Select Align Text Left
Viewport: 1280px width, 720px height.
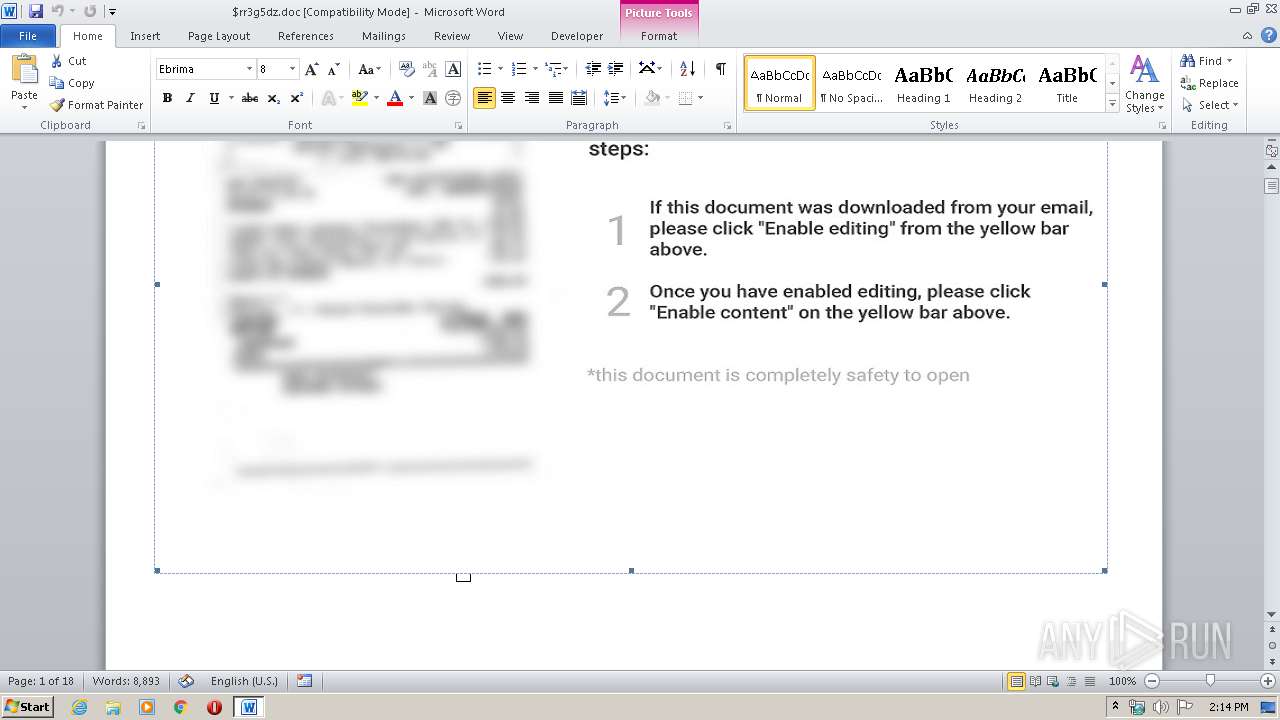tap(484, 98)
